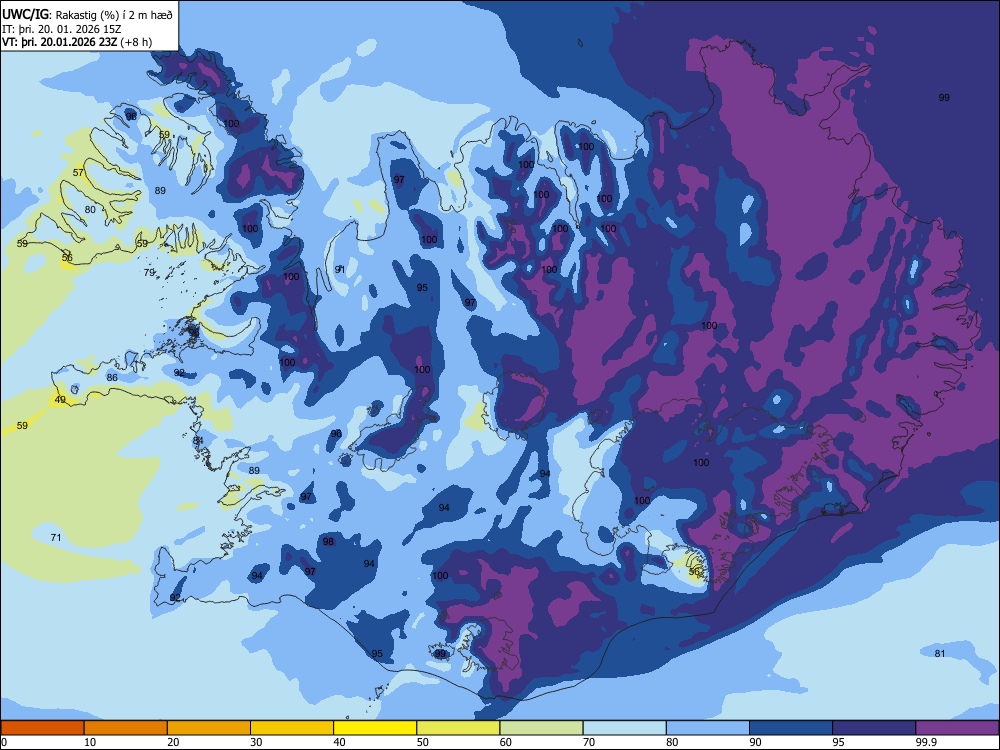The image size is (1000, 750).
Task: Click the light blue 70–80 legend swatch
Action: pyautogui.click(x=624, y=728)
